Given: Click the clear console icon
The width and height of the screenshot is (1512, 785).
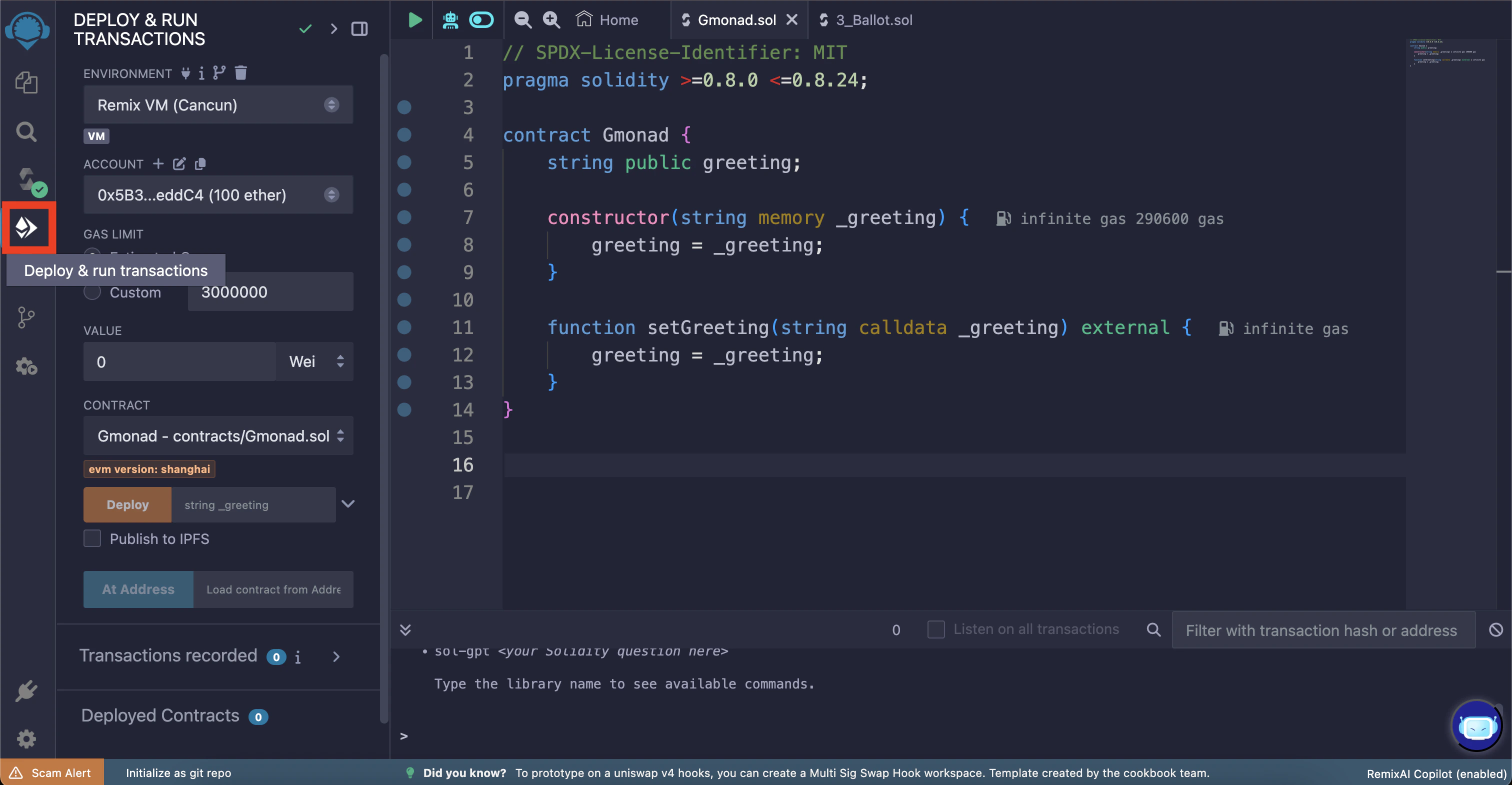Looking at the screenshot, I should coord(1495,629).
